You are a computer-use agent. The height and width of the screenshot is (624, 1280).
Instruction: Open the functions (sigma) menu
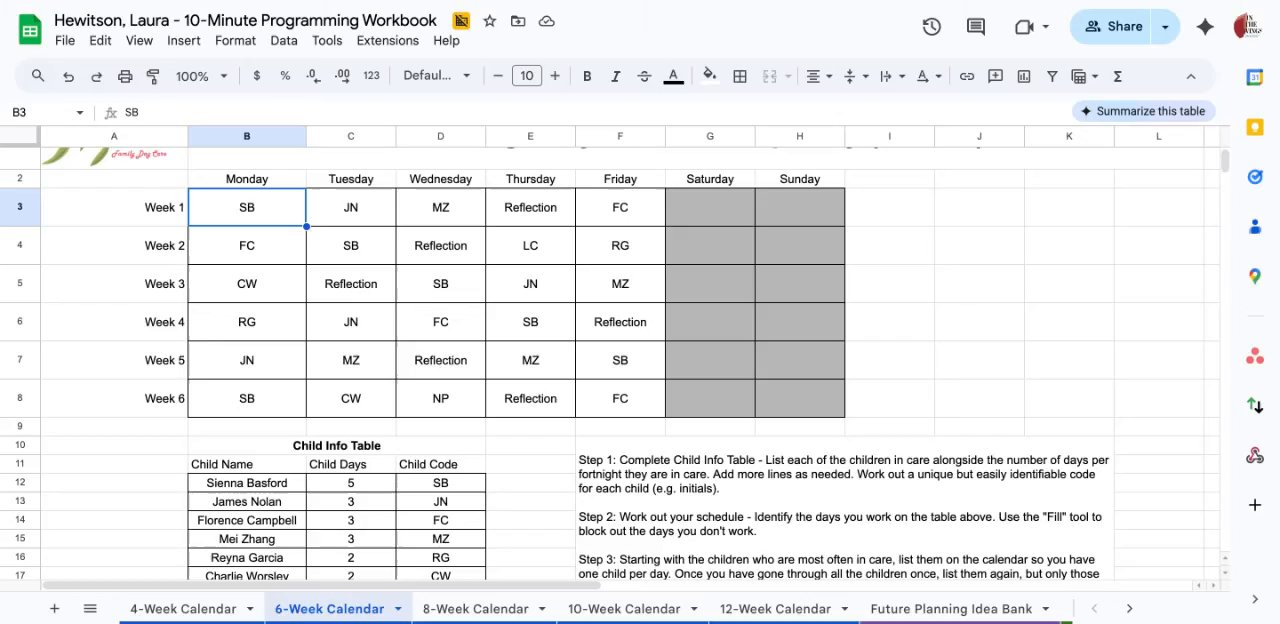coord(1117,76)
